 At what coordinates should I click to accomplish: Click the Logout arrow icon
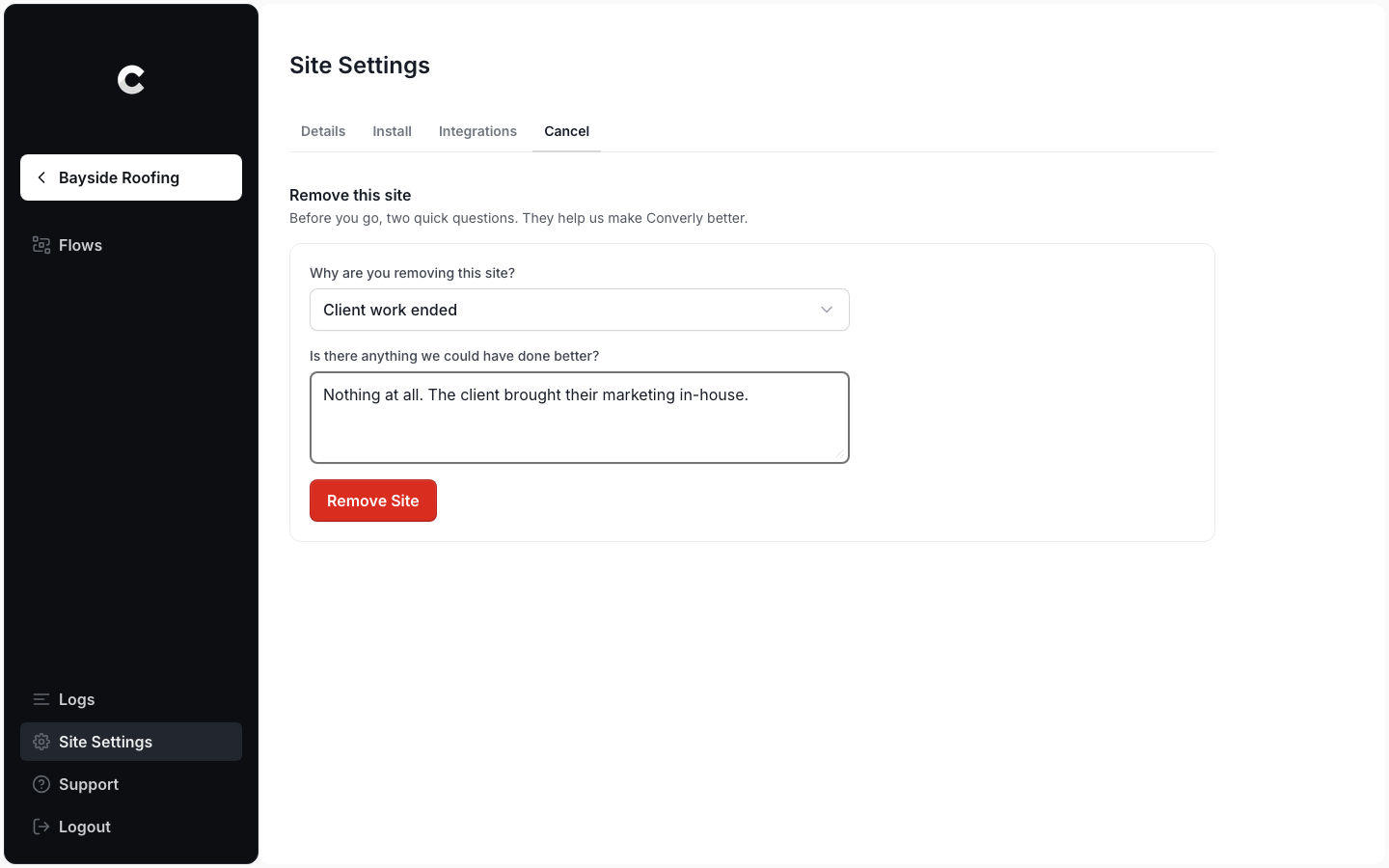click(x=41, y=827)
